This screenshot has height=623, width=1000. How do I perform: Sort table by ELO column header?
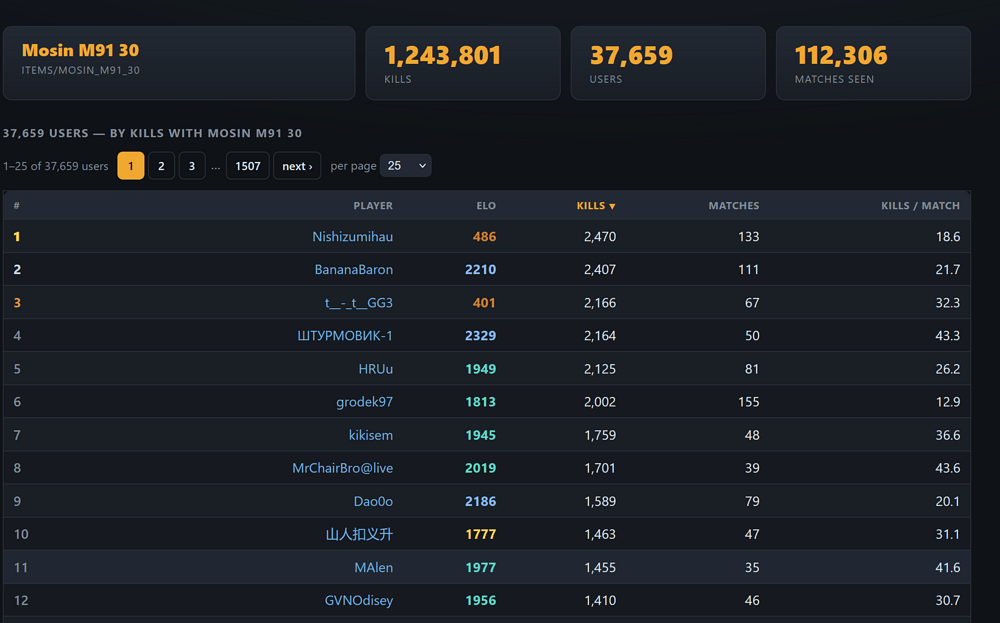coord(486,205)
